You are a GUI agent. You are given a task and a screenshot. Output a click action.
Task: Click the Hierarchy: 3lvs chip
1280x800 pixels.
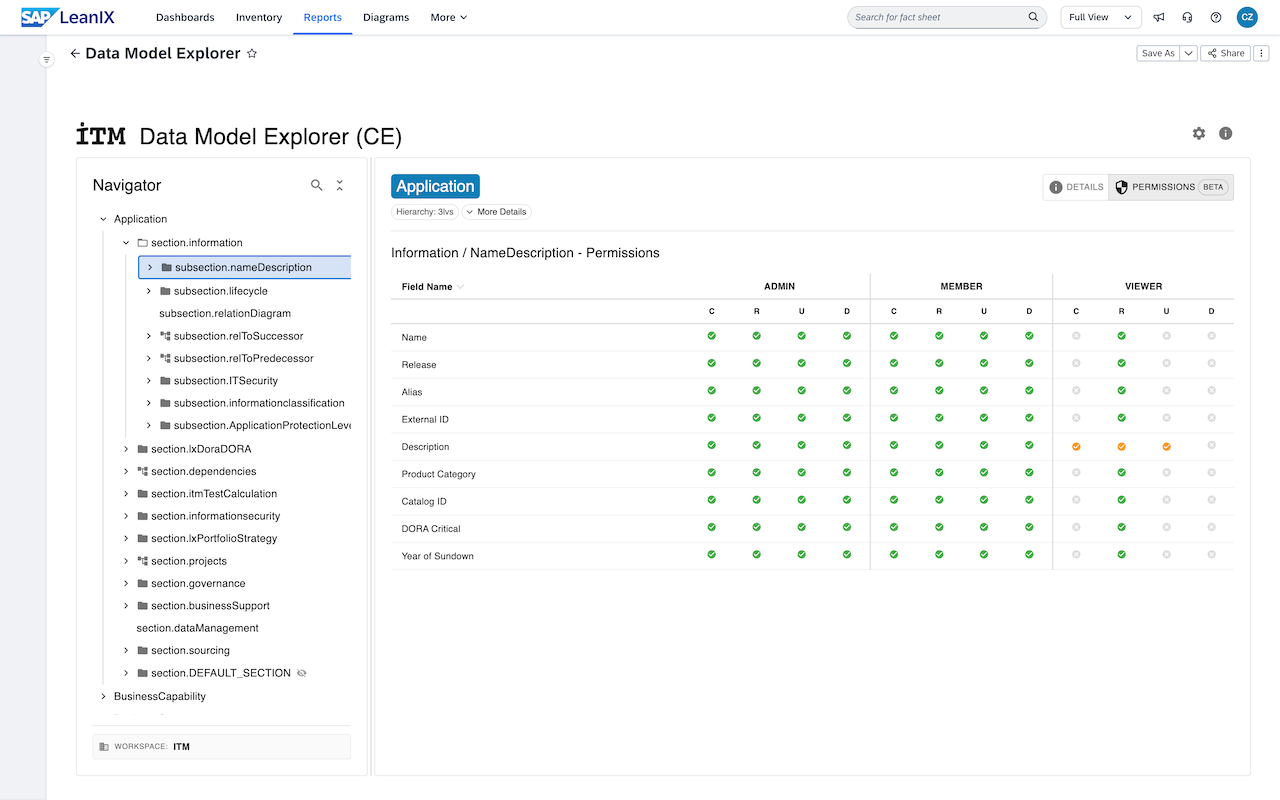click(425, 212)
